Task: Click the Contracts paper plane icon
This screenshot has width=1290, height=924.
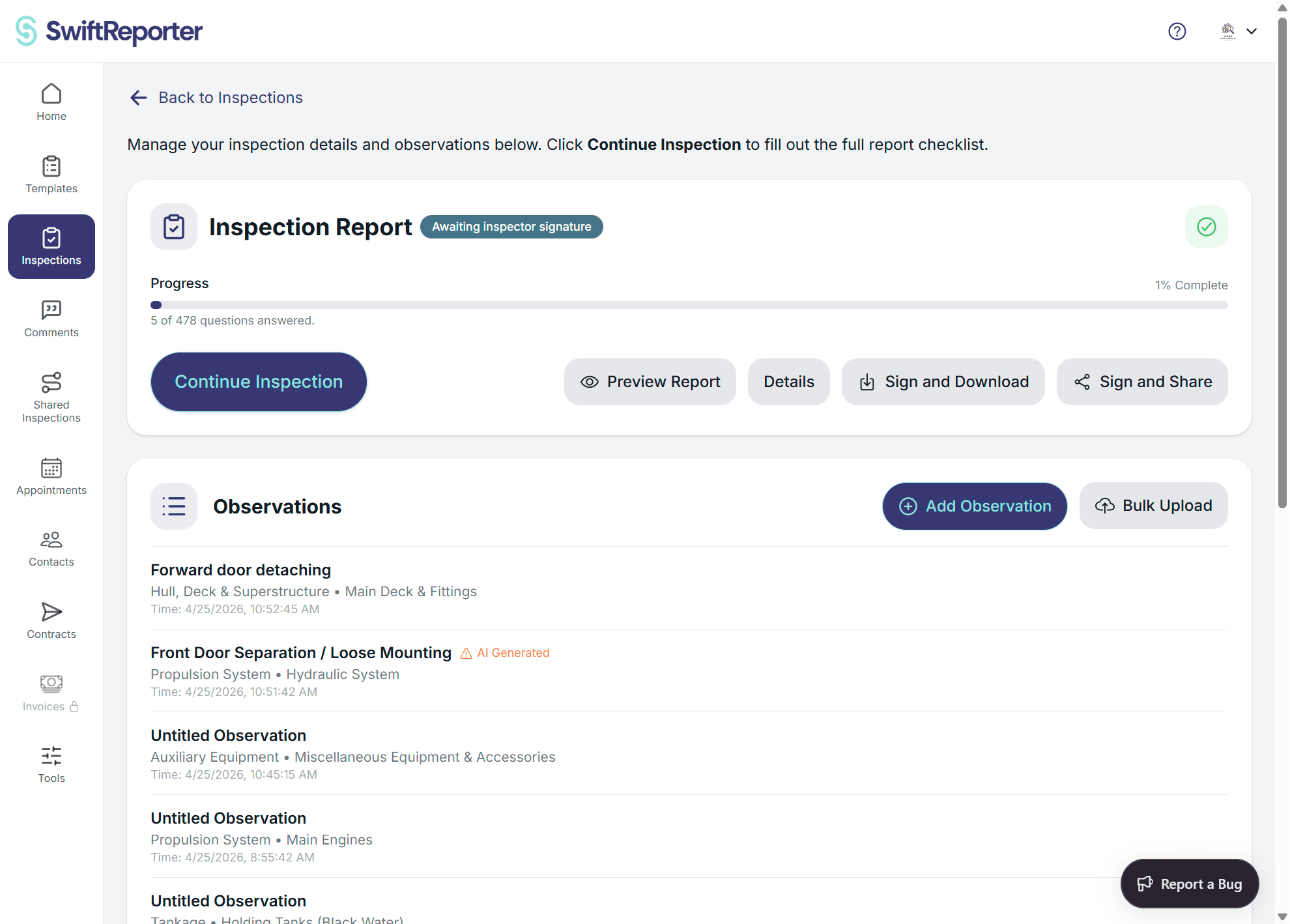Action: tap(51, 612)
